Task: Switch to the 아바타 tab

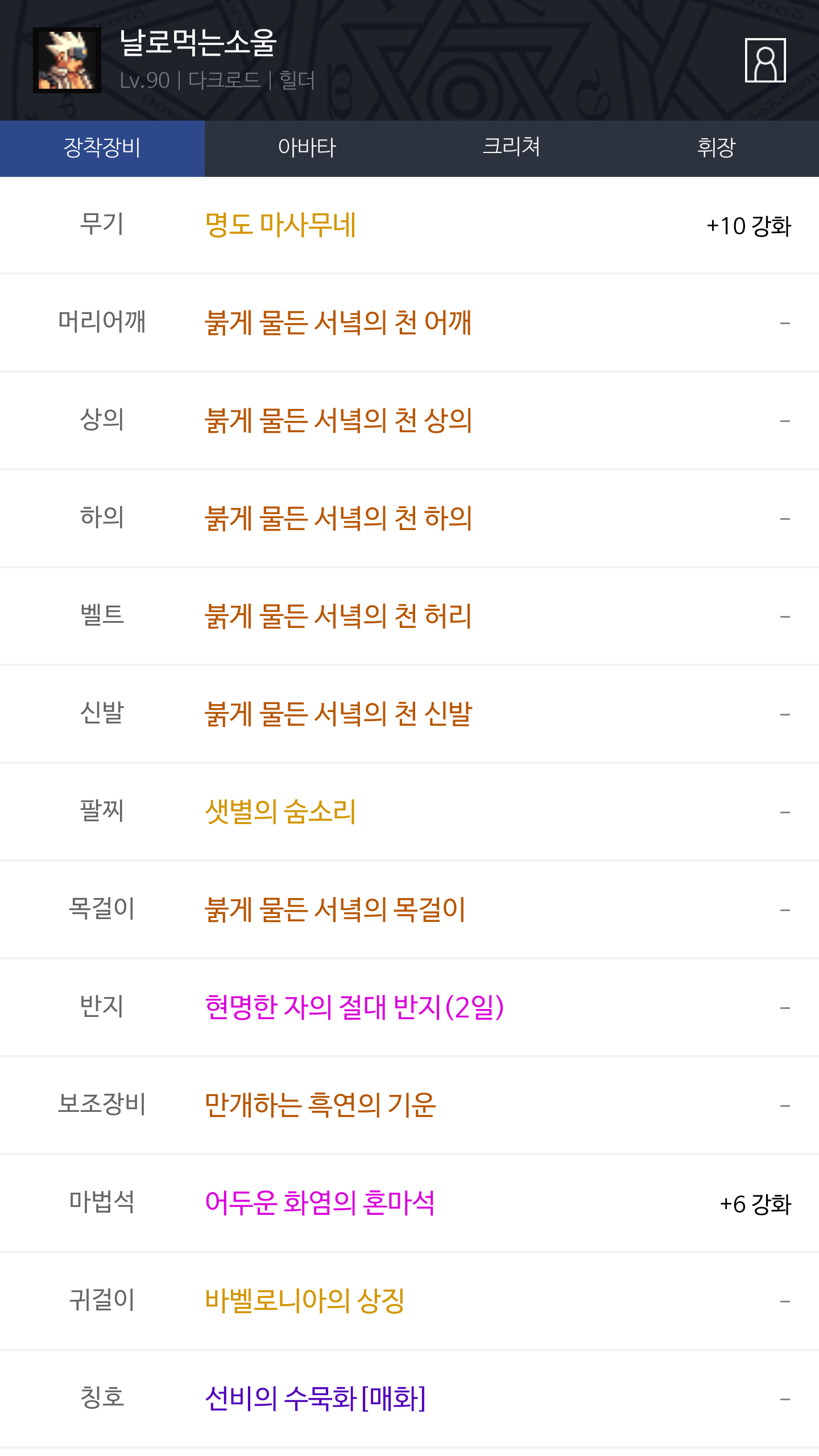Action: 307,148
